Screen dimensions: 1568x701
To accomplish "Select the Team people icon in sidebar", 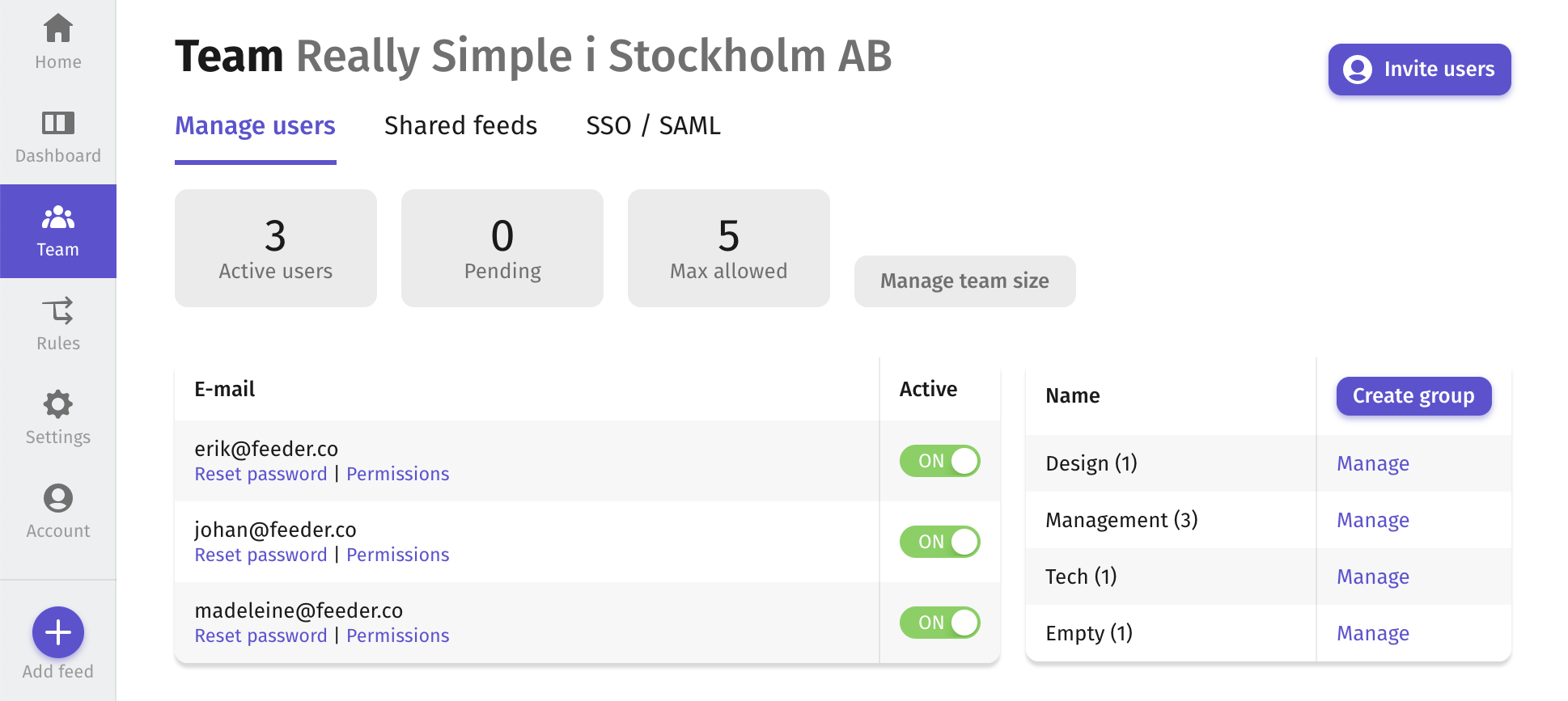I will [58, 217].
